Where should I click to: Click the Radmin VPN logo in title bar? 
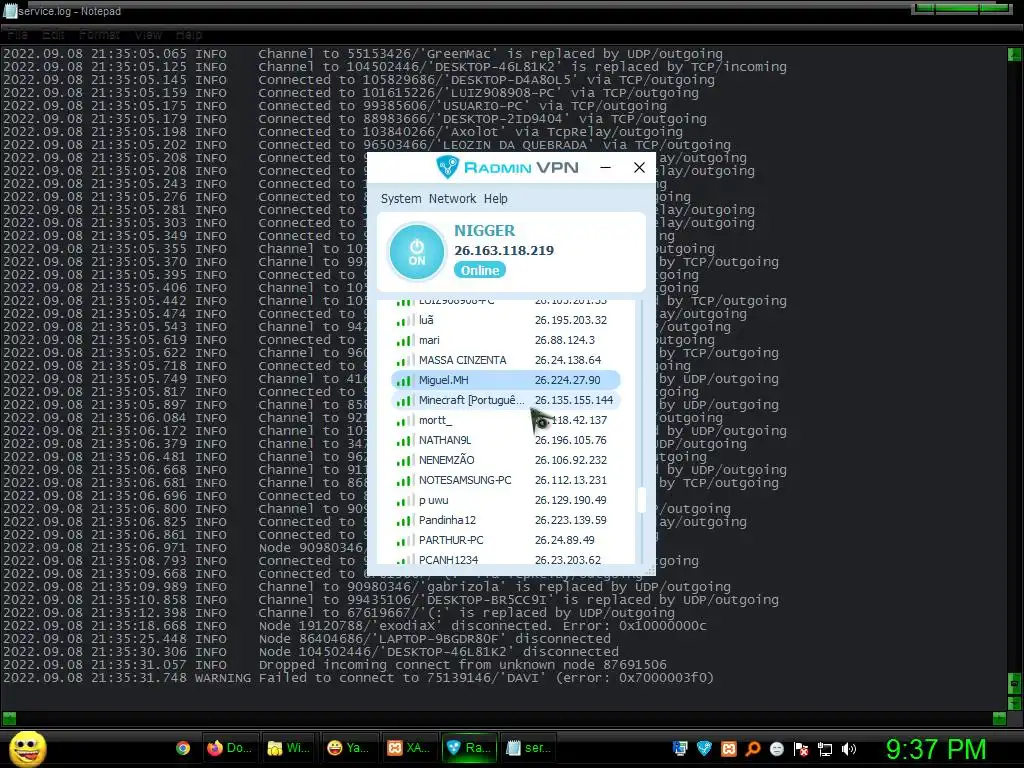pyautogui.click(x=507, y=167)
